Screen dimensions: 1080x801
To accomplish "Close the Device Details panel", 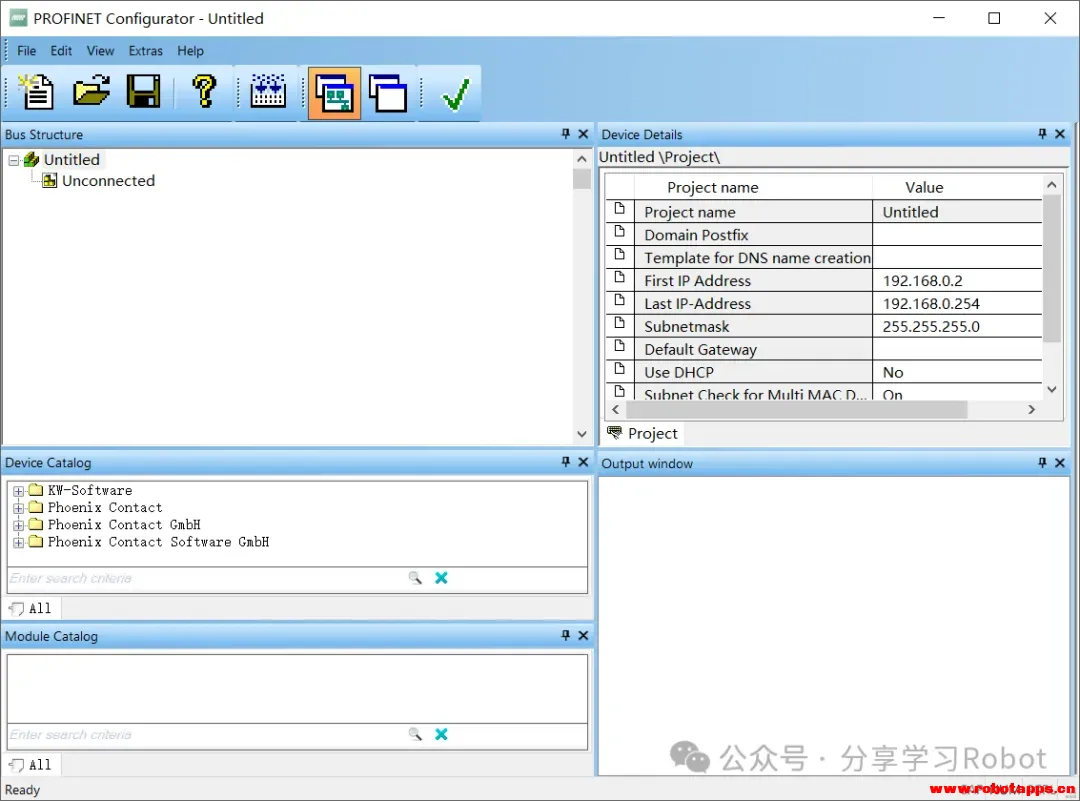I will [1060, 134].
